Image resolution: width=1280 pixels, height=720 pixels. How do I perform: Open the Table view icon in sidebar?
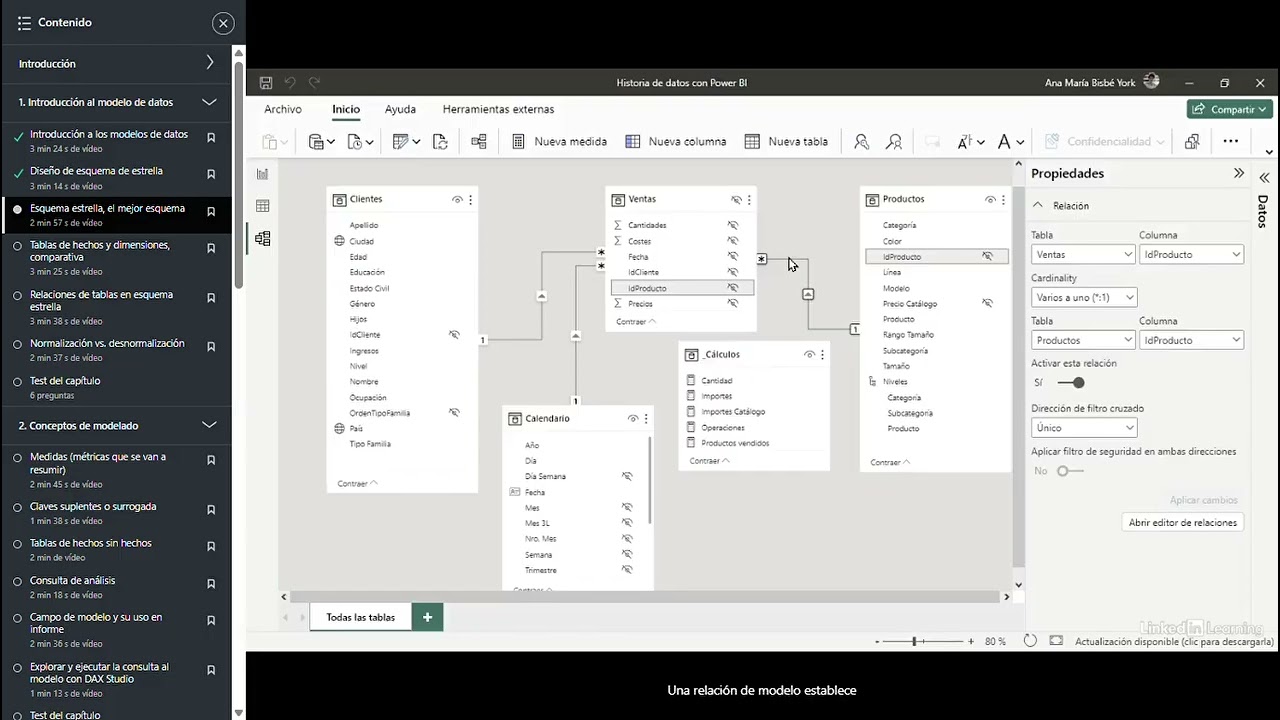click(262, 206)
